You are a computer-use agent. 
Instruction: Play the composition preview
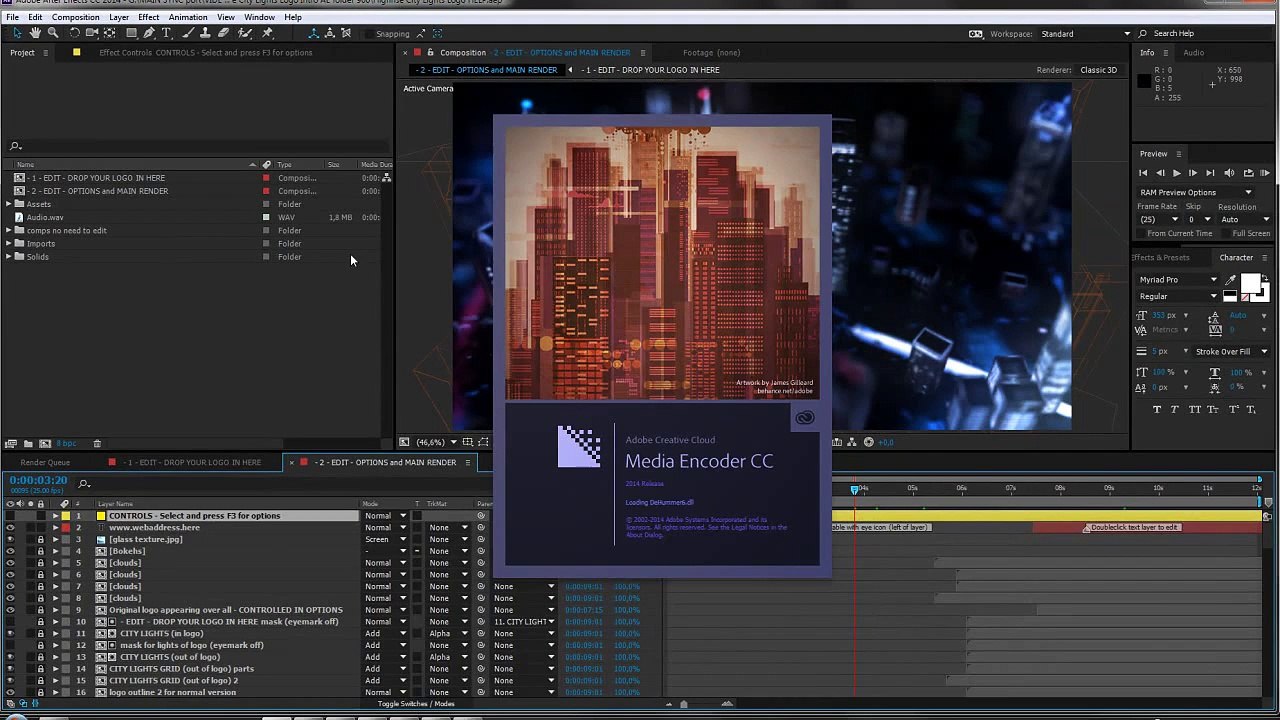coord(1176,173)
